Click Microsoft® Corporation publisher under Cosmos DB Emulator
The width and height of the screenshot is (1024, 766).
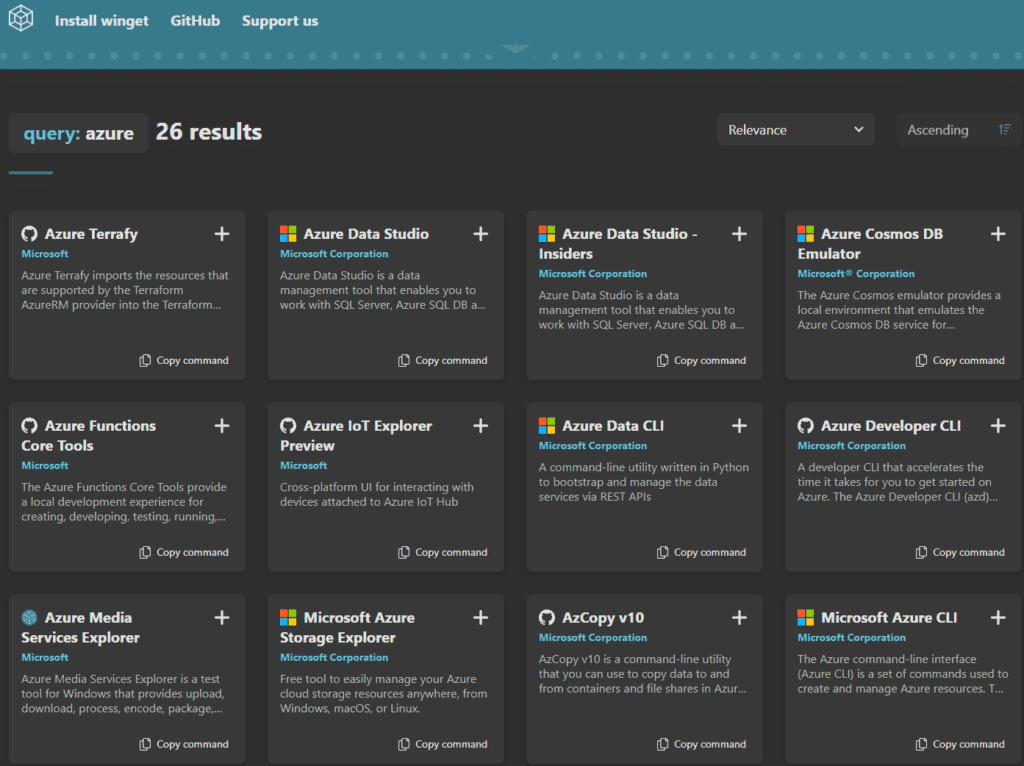(x=856, y=274)
